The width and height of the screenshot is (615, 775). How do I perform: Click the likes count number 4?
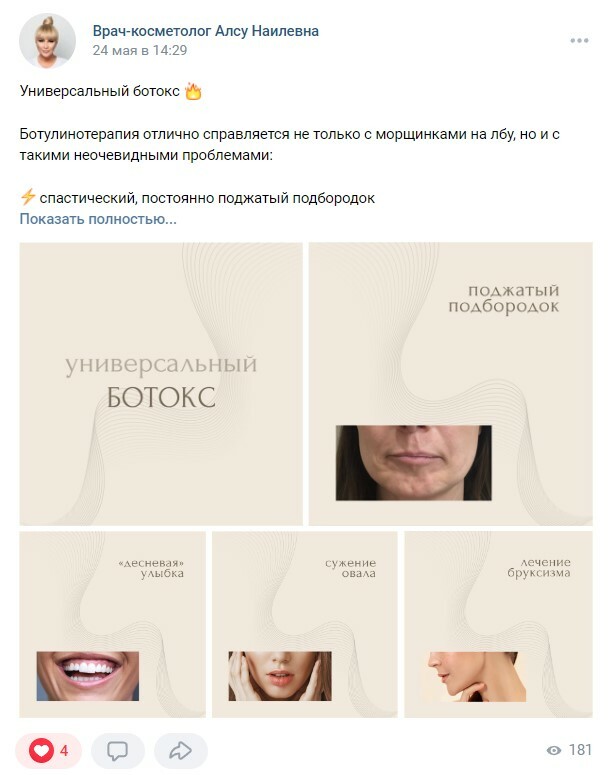tap(64, 751)
